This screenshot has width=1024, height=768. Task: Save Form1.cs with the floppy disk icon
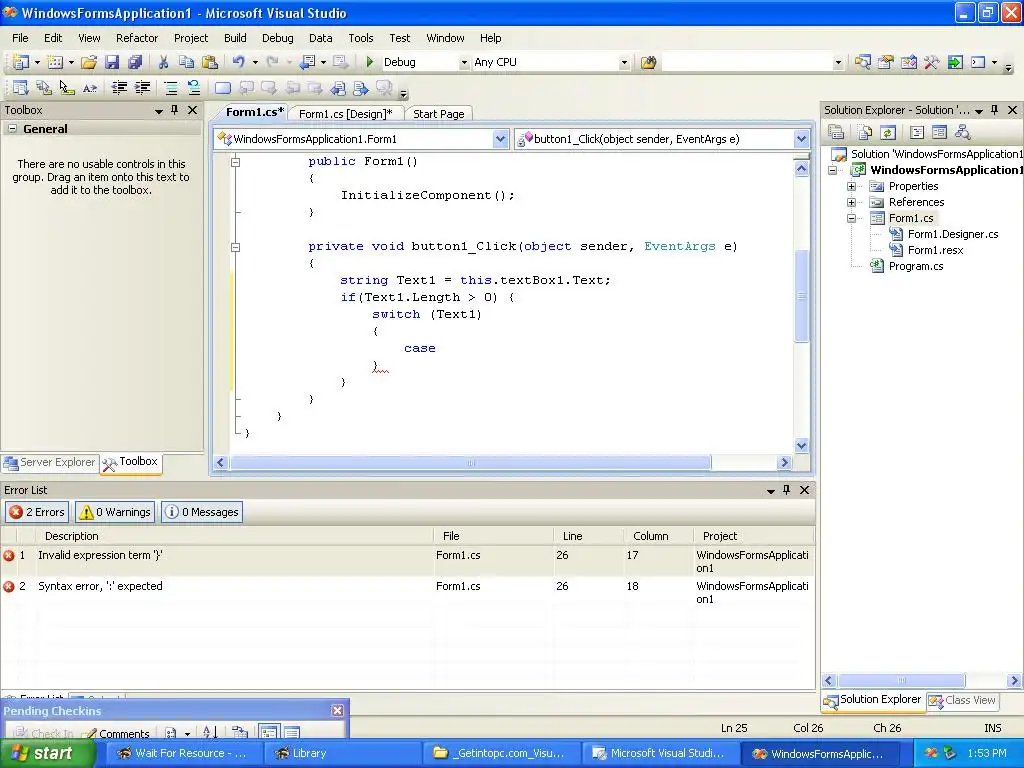(112, 62)
